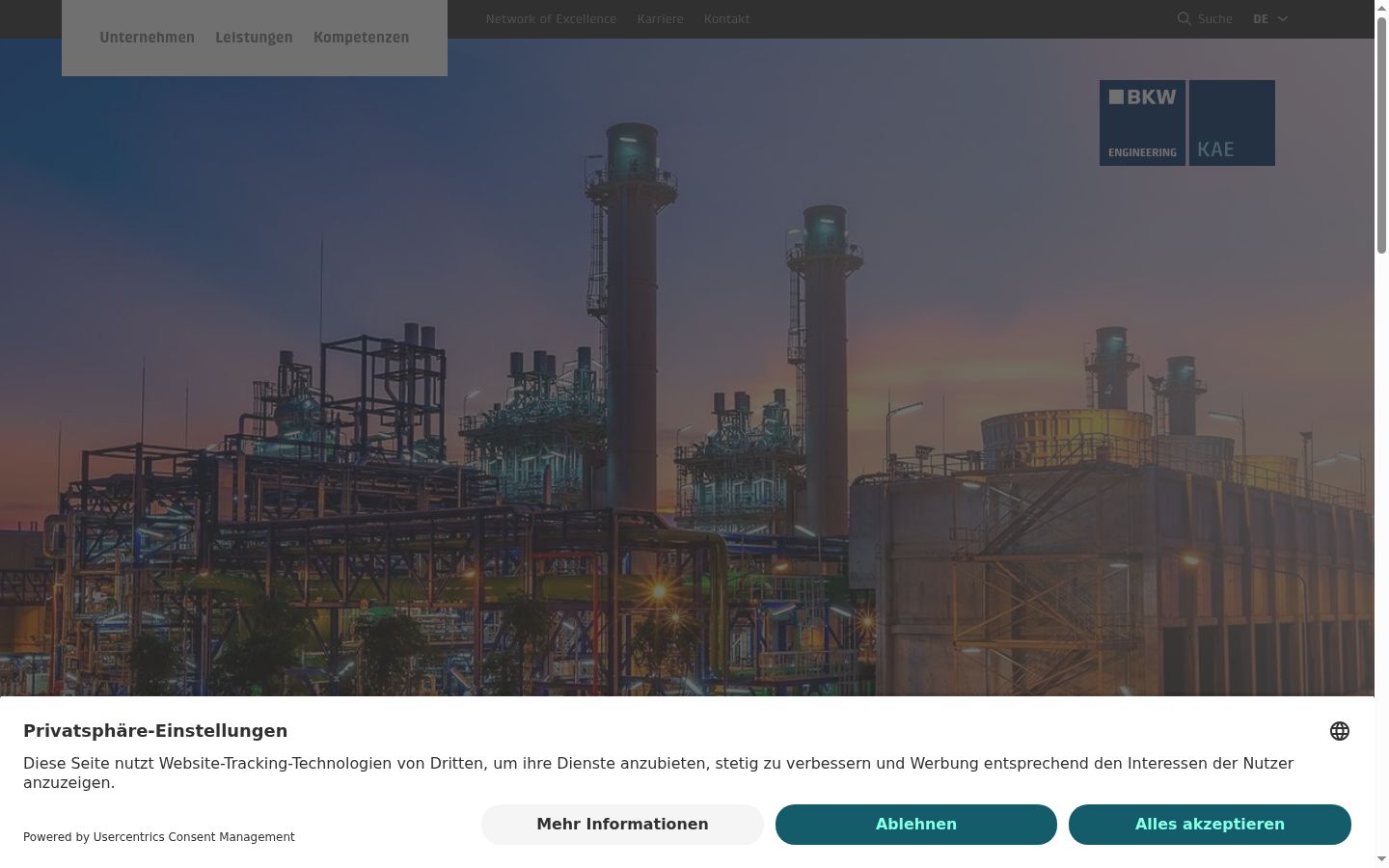Open the Leistungen menu
The height and width of the screenshot is (868, 1389).
pos(254,38)
